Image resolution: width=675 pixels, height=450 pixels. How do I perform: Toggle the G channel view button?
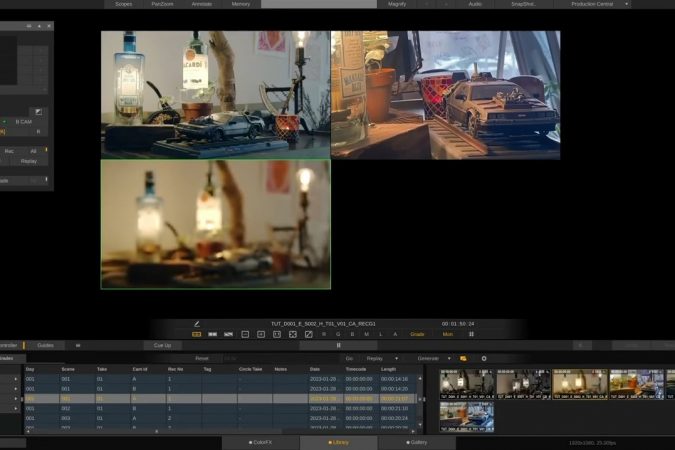pos(338,334)
